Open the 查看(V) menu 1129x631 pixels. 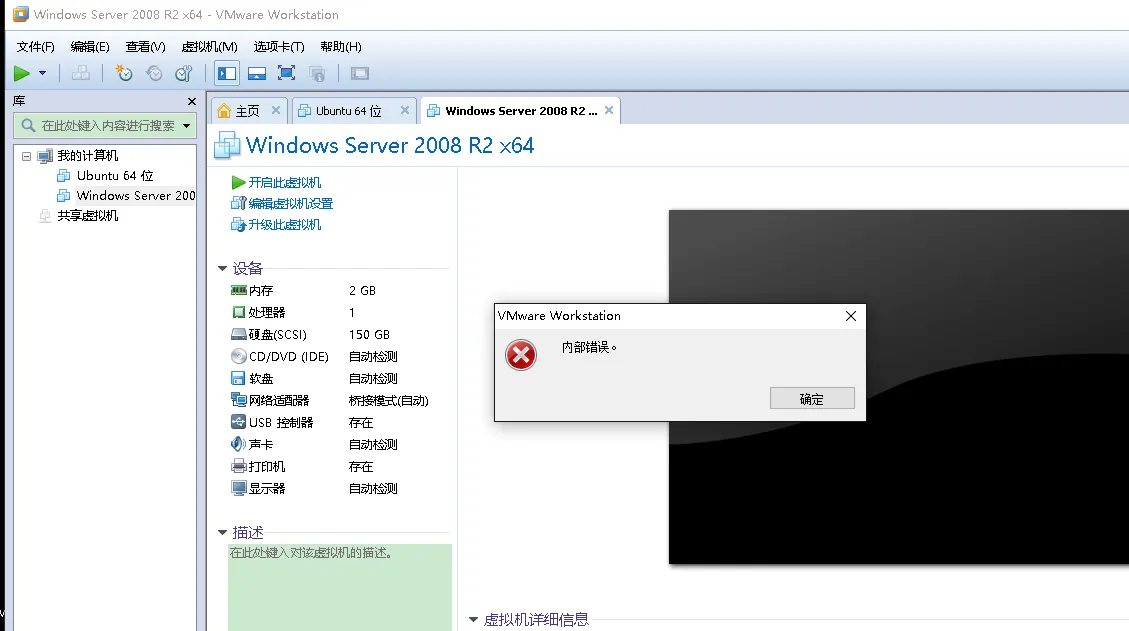point(145,47)
